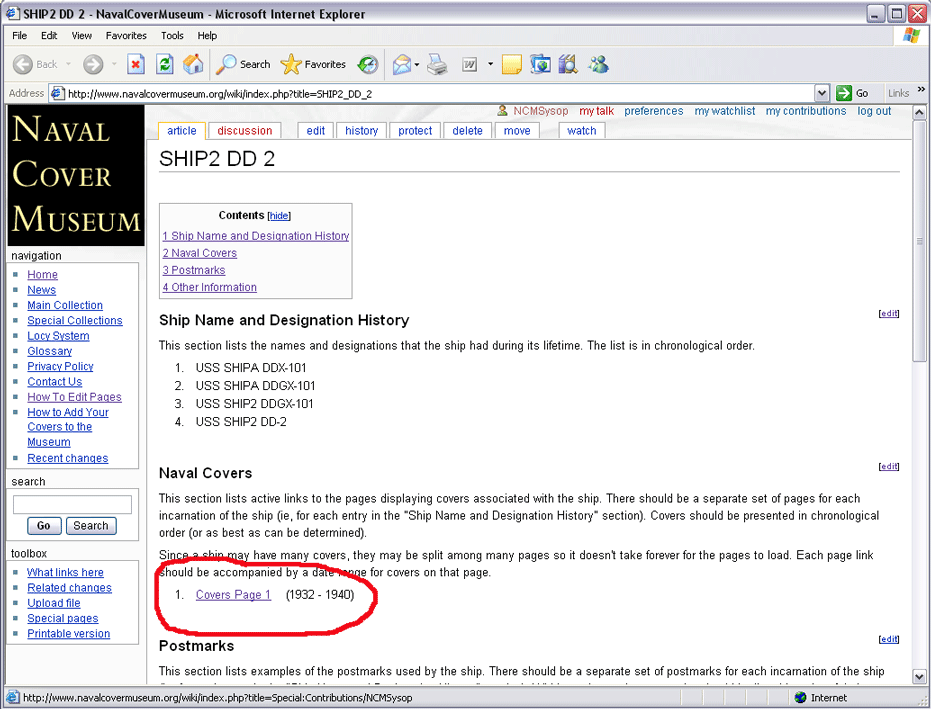Switch to the discussion tab

pyautogui.click(x=245, y=131)
